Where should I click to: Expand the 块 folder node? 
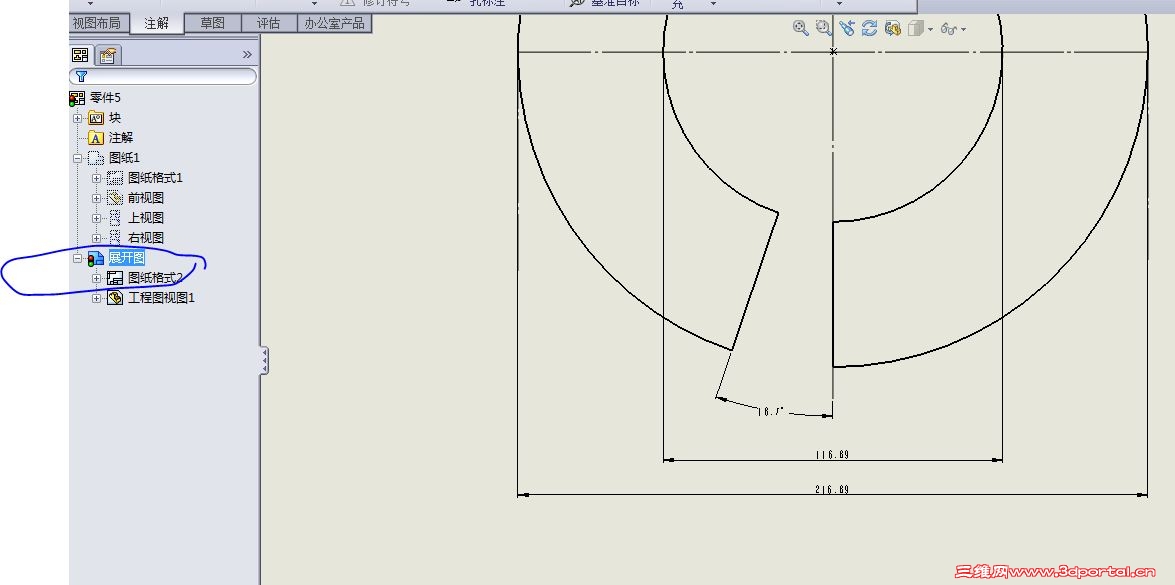(77, 118)
